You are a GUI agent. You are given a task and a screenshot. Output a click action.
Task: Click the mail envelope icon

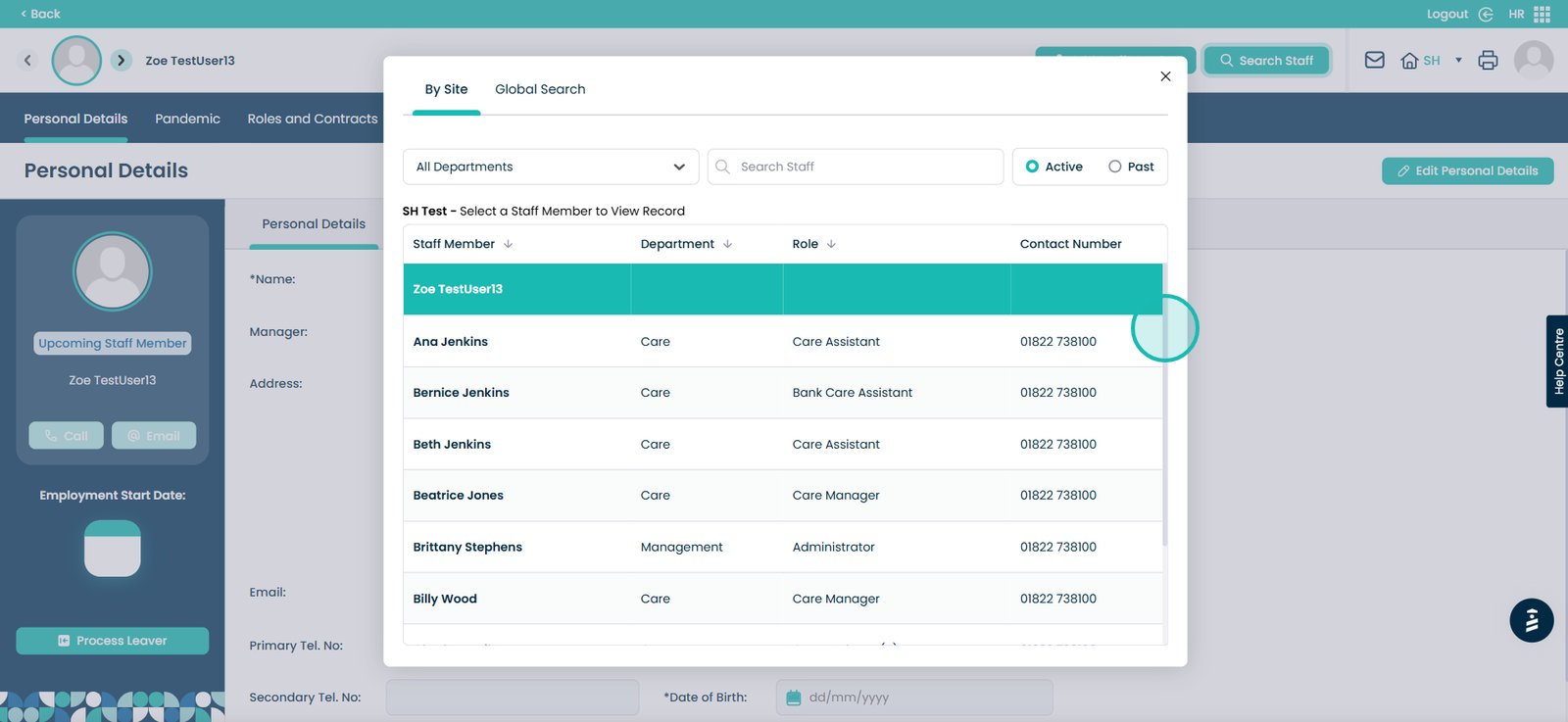click(1374, 60)
